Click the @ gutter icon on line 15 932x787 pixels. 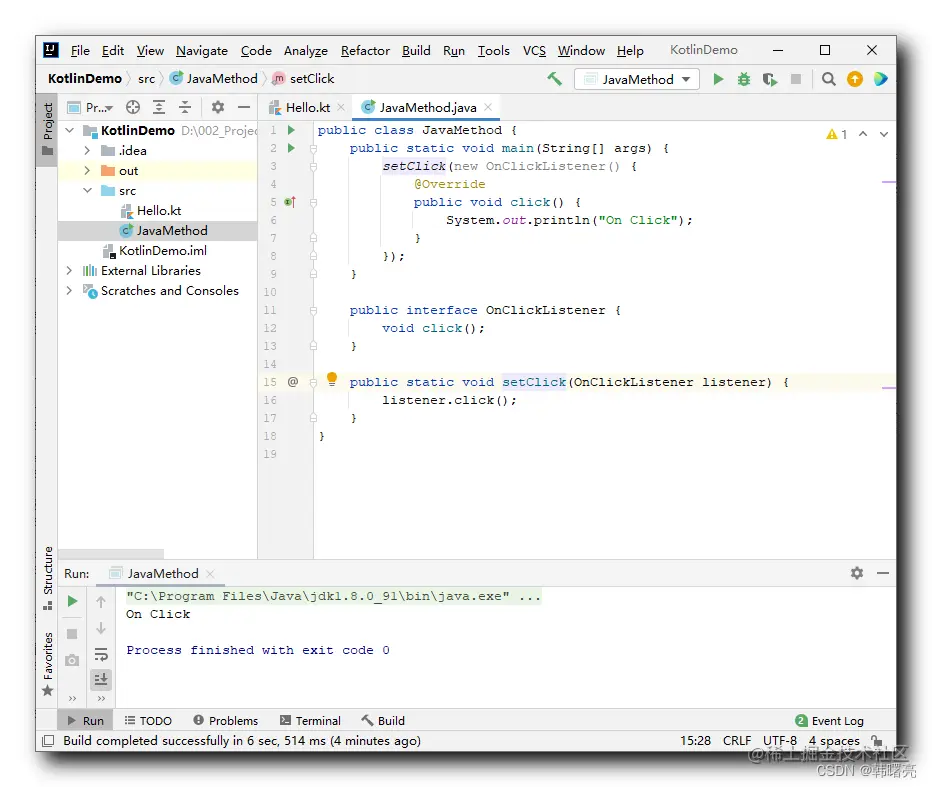coord(293,382)
